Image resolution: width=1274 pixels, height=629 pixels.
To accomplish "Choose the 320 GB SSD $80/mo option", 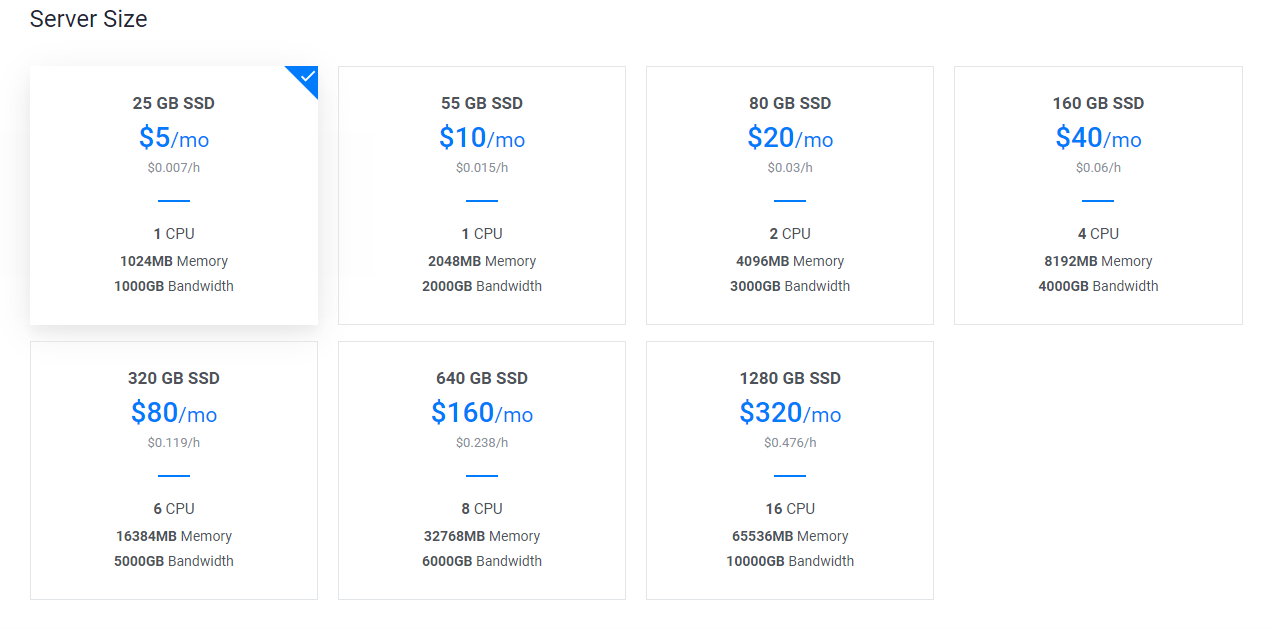I will [x=174, y=470].
